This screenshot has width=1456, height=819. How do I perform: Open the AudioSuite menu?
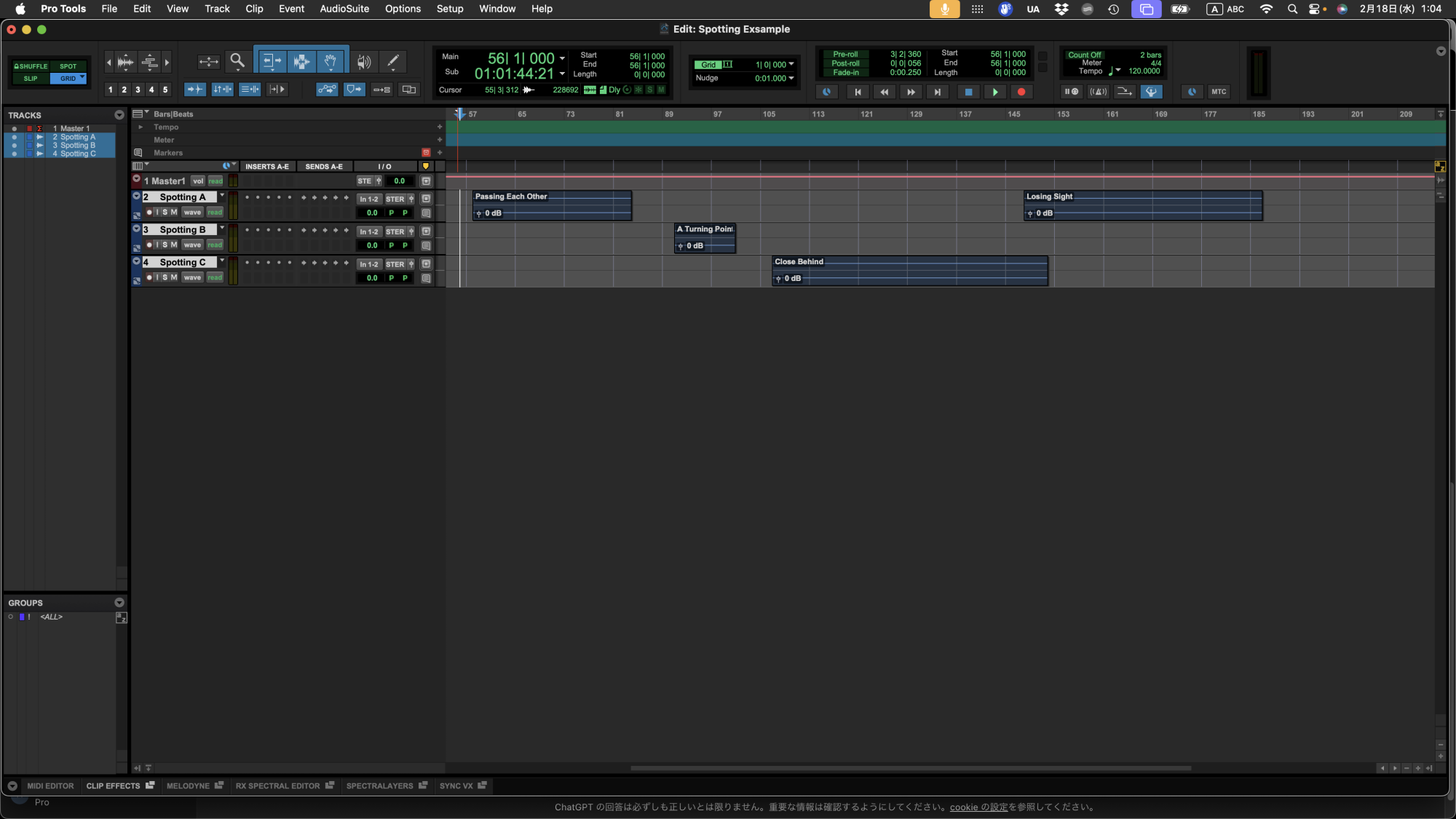tap(344, 9)
